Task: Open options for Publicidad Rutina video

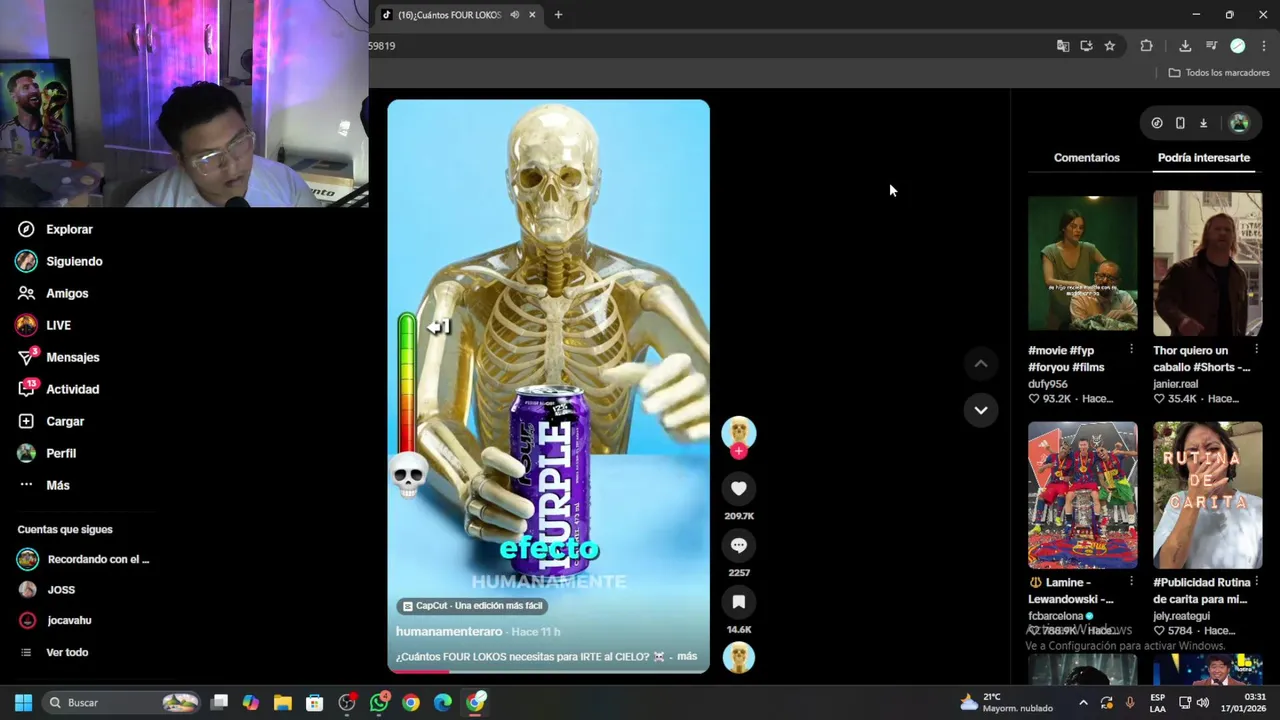Action: tap(1256, 581)
